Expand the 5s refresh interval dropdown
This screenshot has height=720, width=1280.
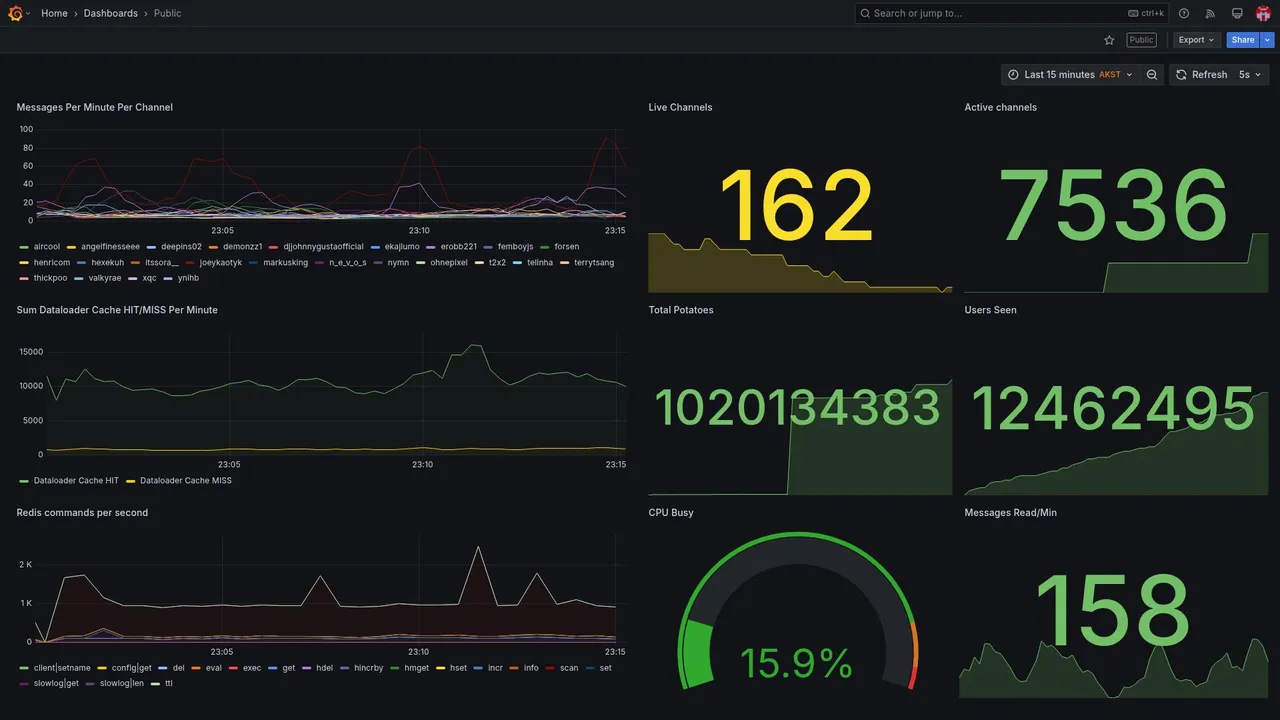[x=1250, y=75]
